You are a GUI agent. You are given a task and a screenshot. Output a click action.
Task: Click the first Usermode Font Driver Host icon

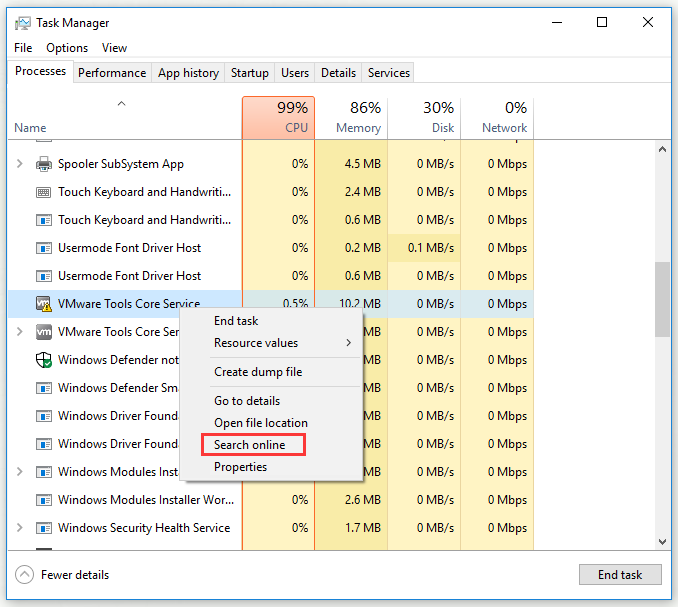click(44, 248)
